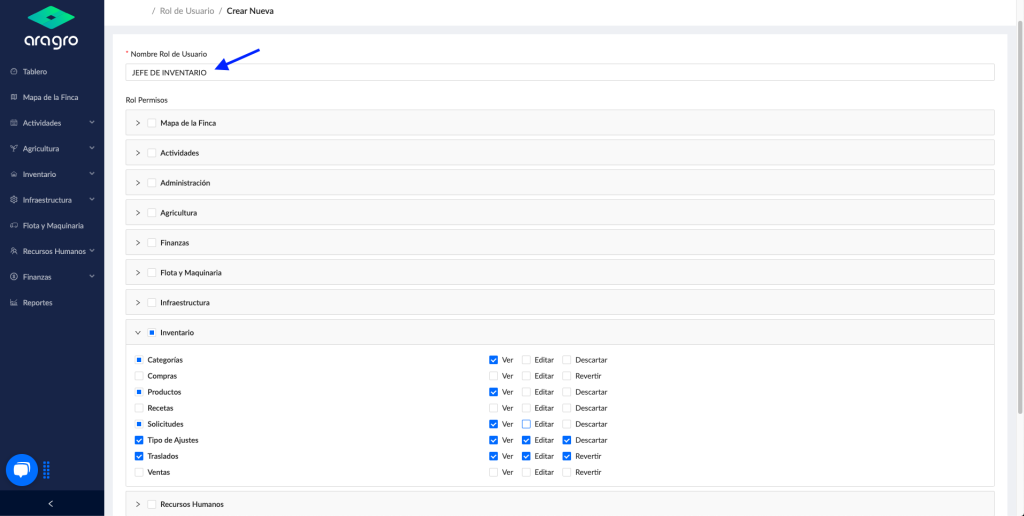Click the Finanzas coin icon
Screen dimensions: 1024x516
click(x=14, y=277)
